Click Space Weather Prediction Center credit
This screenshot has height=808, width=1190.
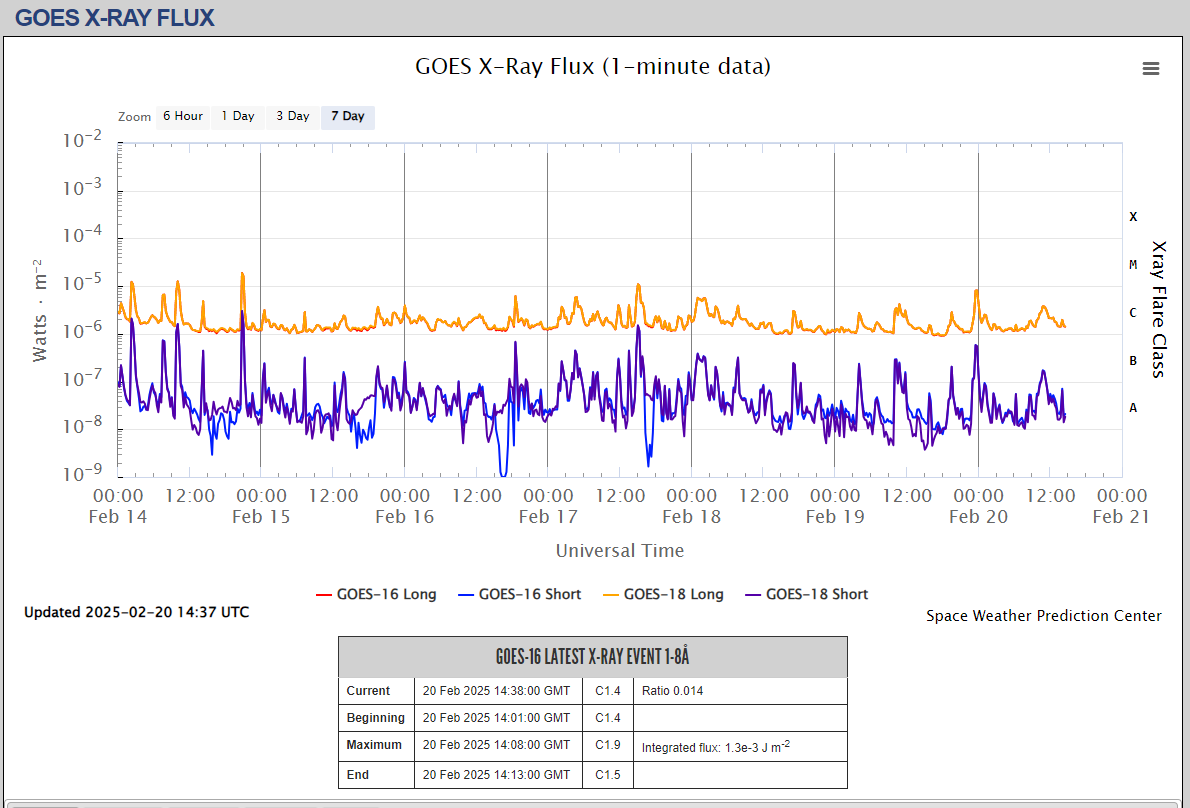coord(1044,616)
